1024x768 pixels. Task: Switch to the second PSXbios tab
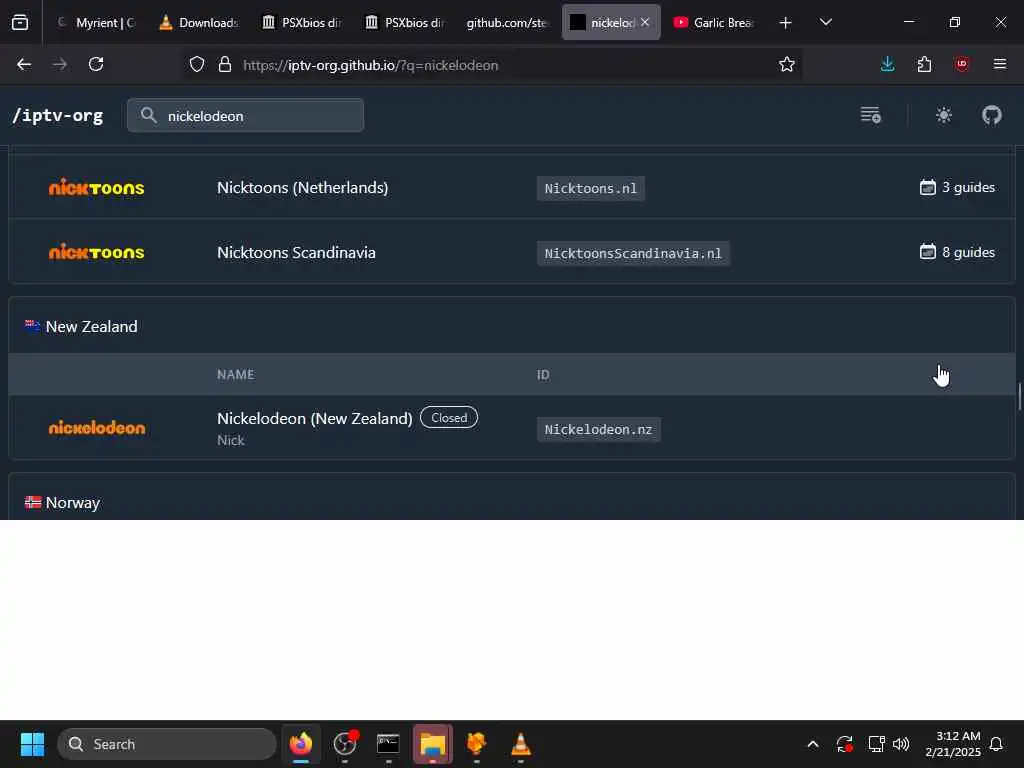tap(406, 23)
